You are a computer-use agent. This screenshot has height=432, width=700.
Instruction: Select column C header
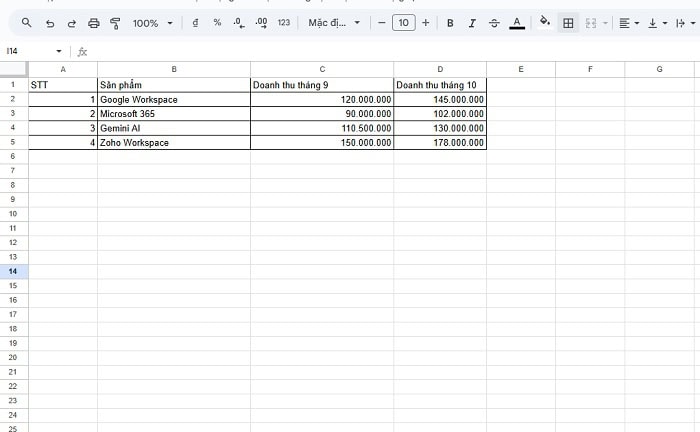(322, 69)
